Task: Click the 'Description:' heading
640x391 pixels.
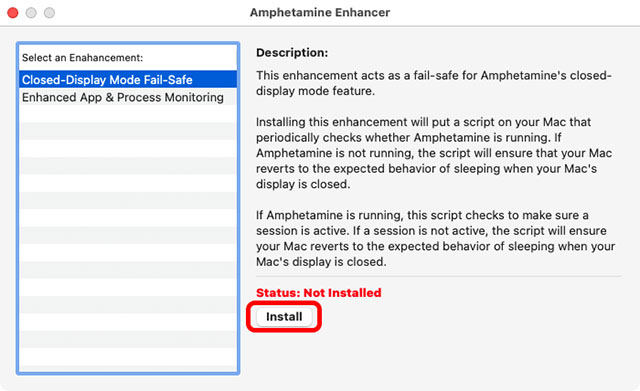Action: [x=292, y=53]
